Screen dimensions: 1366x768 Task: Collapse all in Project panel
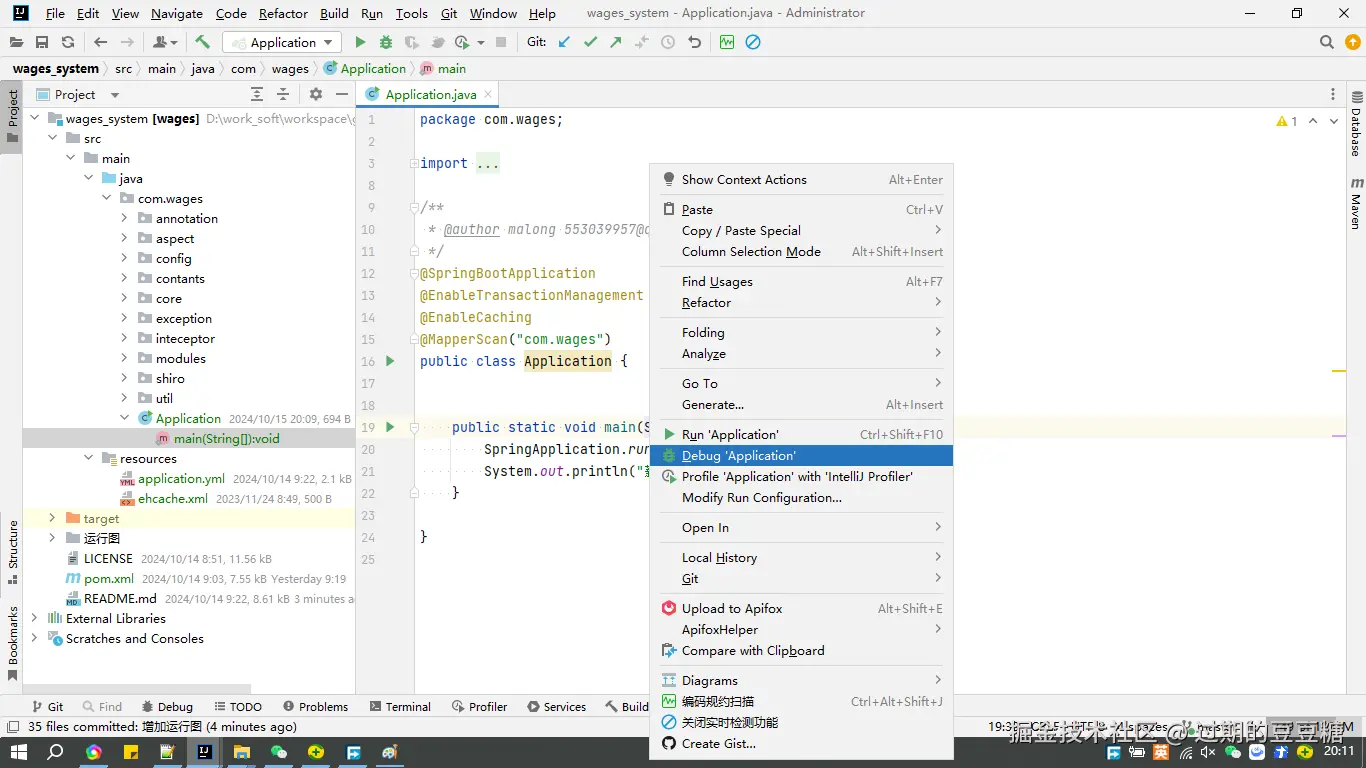click(283, 94)
